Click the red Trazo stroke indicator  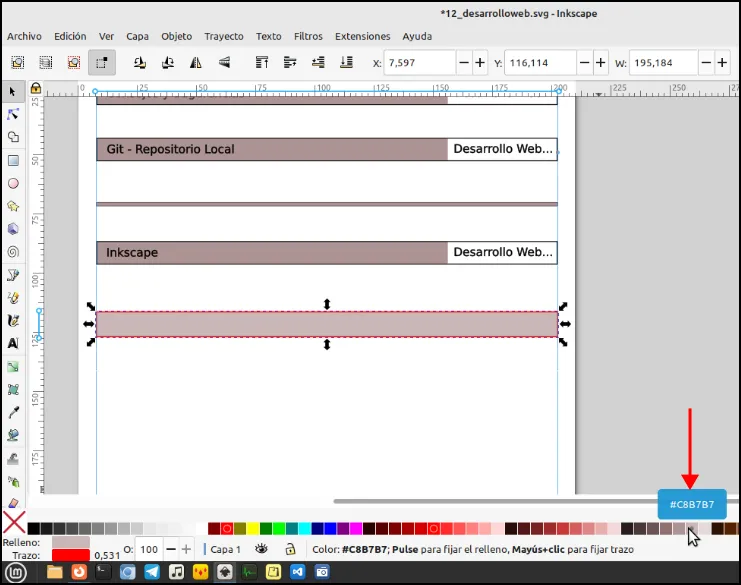71,555
